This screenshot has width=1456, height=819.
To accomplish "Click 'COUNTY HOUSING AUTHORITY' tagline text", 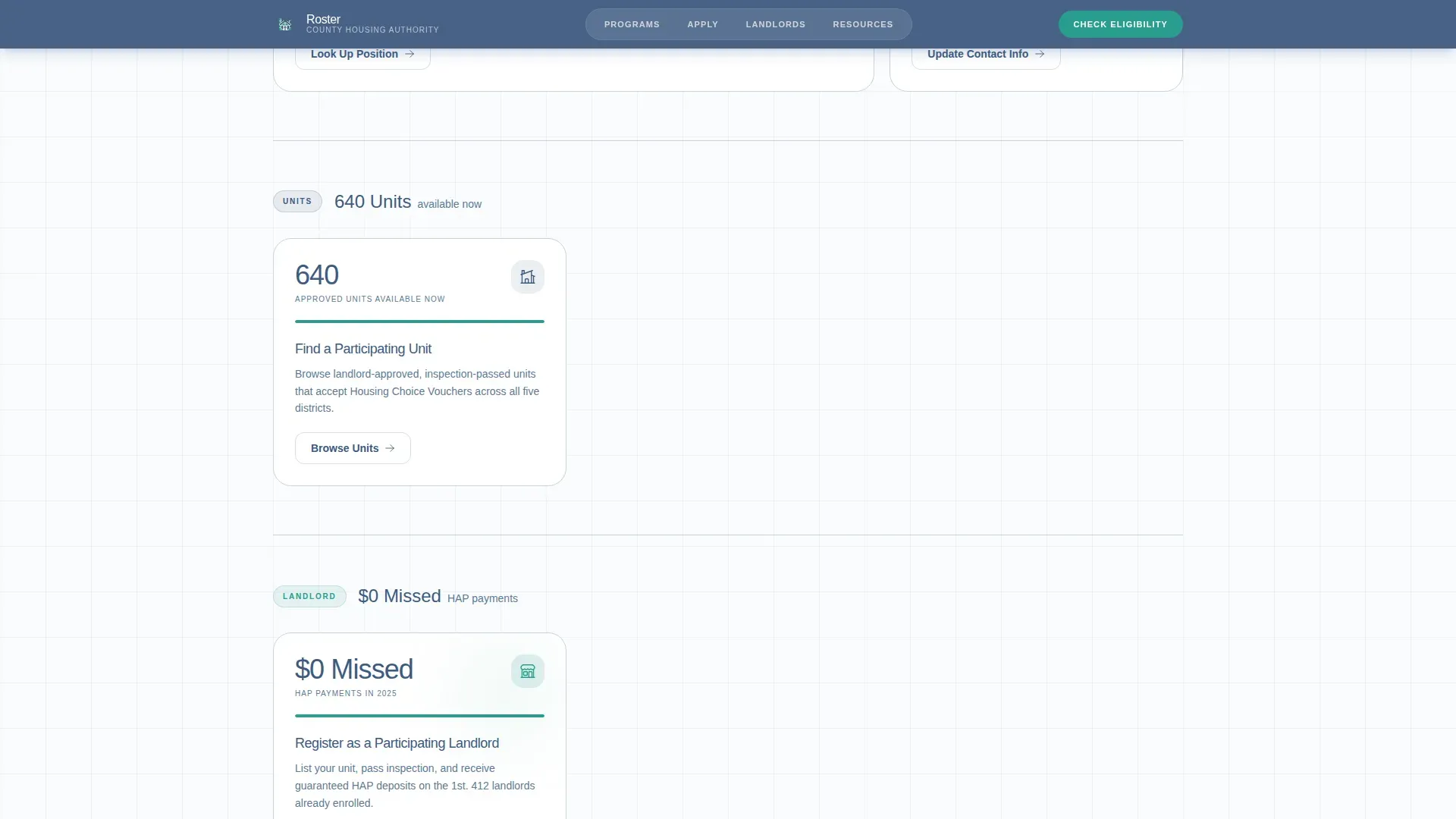I will tap(372, 30).
